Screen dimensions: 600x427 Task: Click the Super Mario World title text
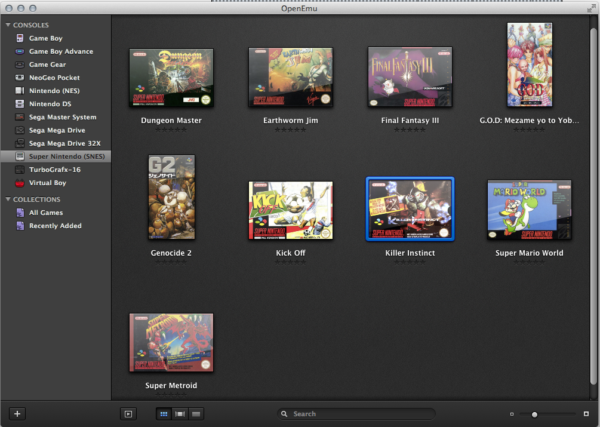(529, 253)
